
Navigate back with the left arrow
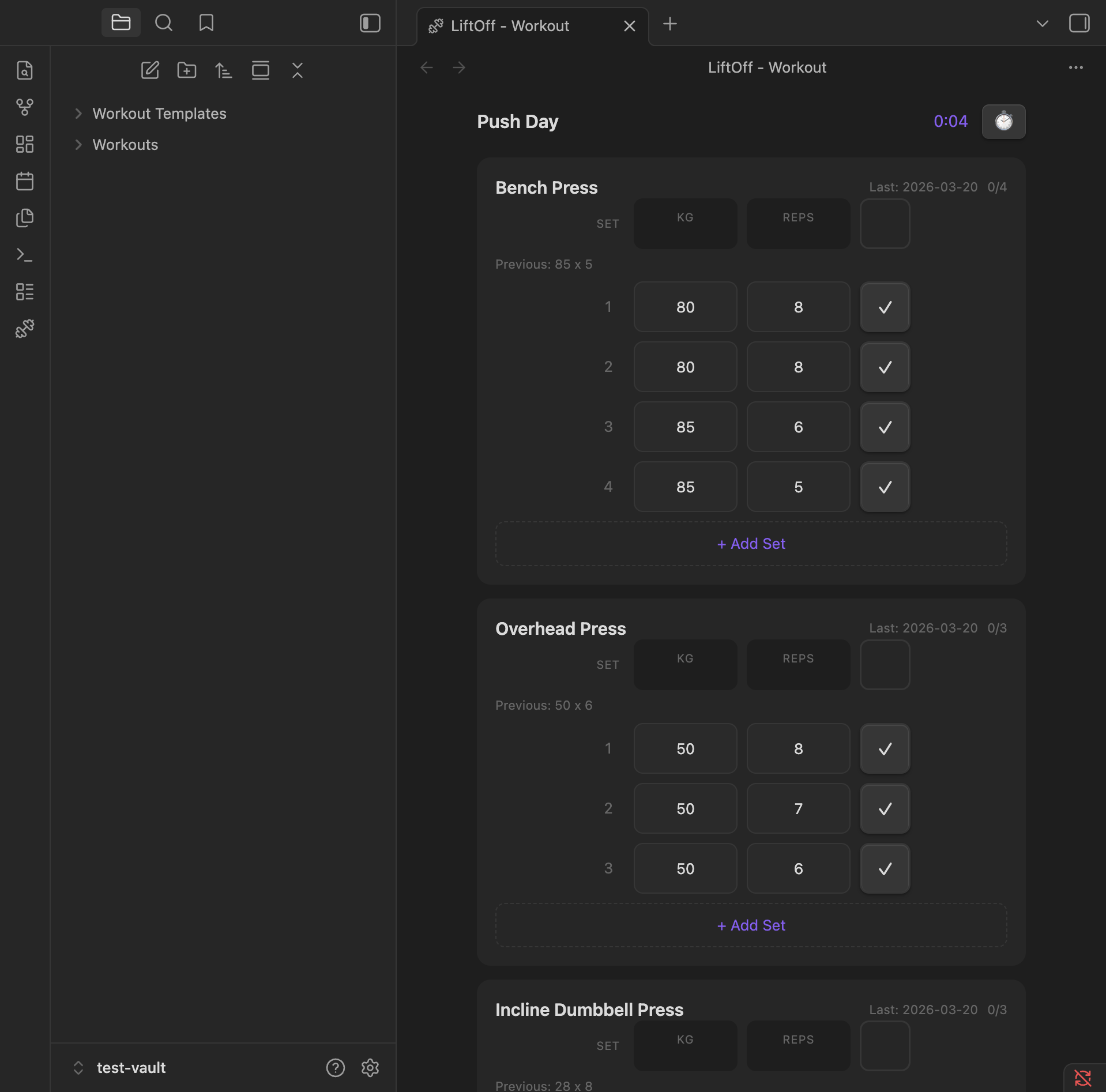[427, 67]
